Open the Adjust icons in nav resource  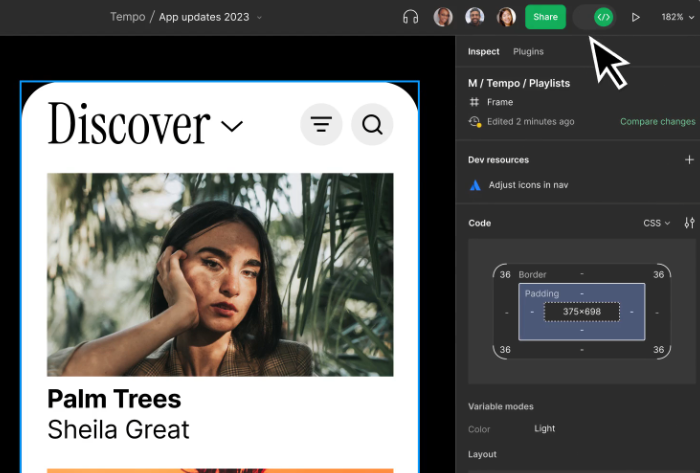coord(528,185)
